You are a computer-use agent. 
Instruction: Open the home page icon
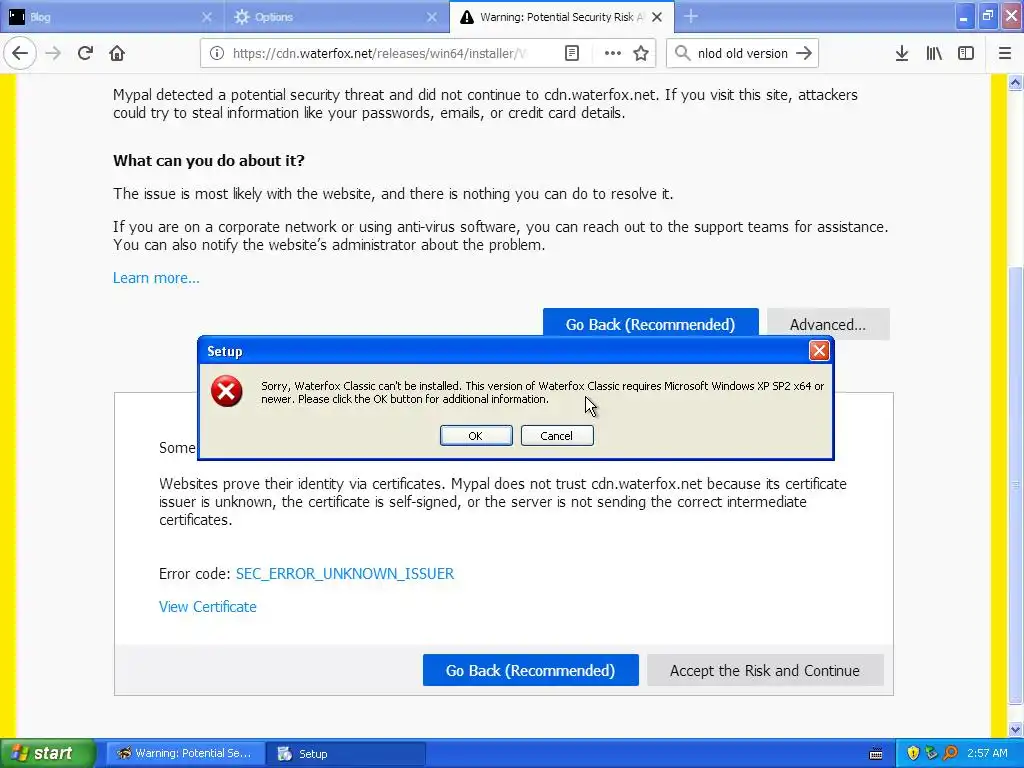point(117,53)
